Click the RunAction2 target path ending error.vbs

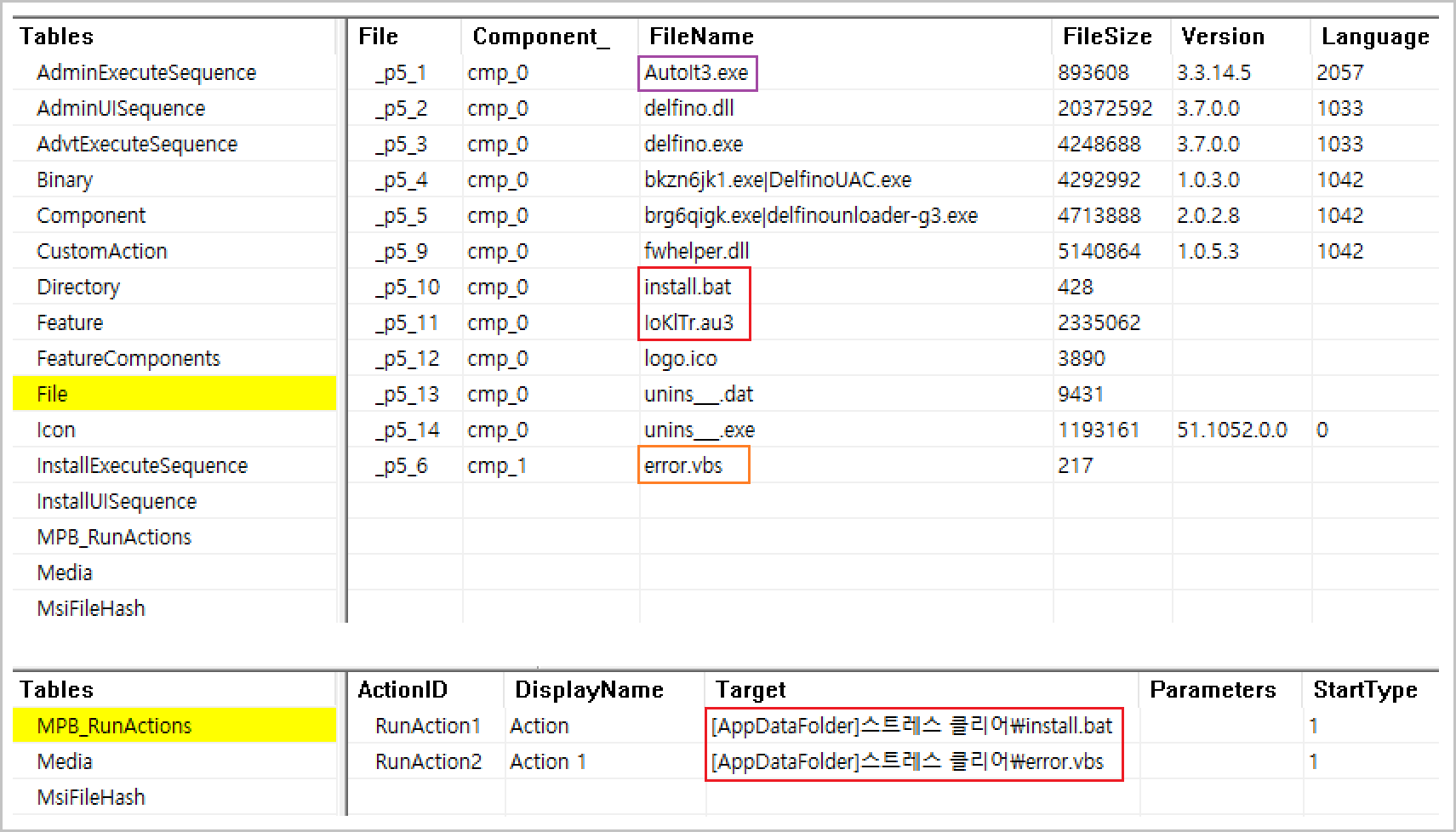tap(907, 761)
